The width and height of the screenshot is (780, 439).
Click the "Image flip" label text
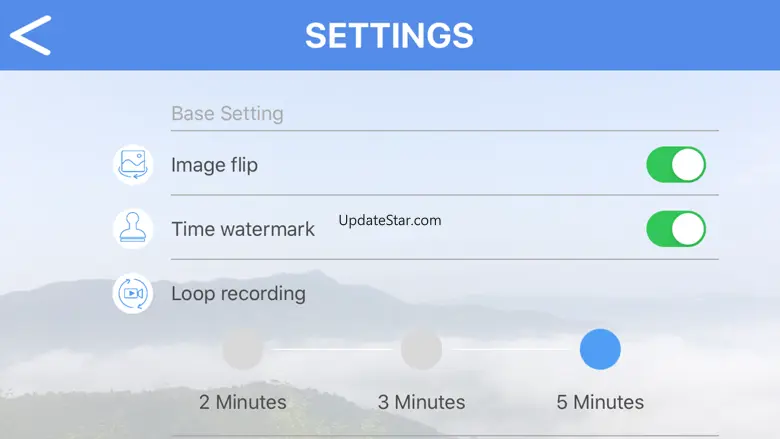[214, 165]
